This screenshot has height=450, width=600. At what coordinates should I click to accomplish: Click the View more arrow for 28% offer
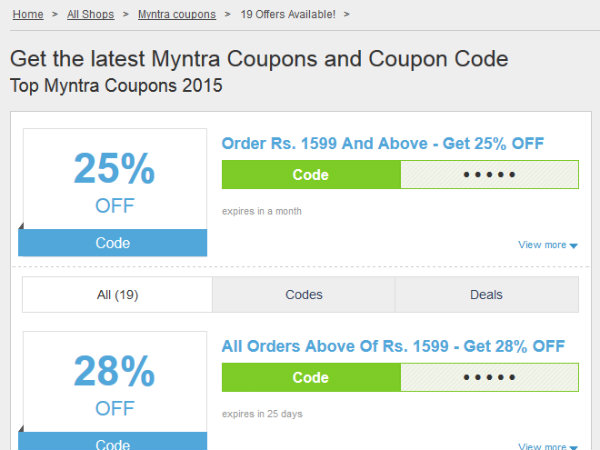click(574, 446)
